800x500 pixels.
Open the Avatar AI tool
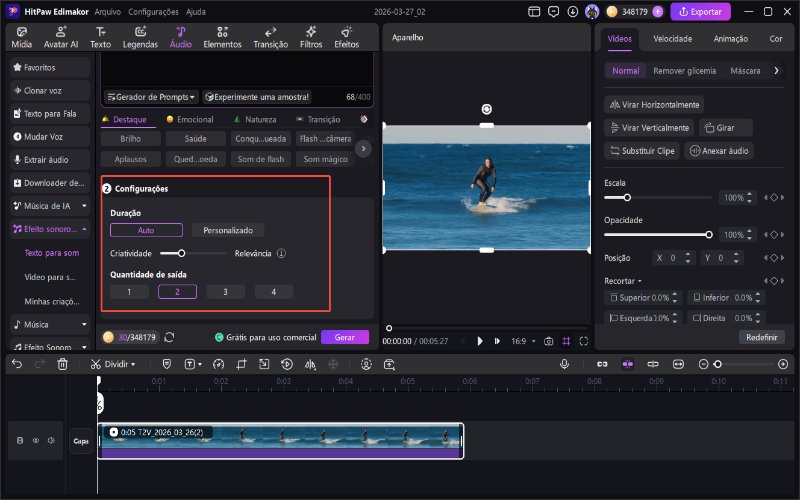(61, 38)
